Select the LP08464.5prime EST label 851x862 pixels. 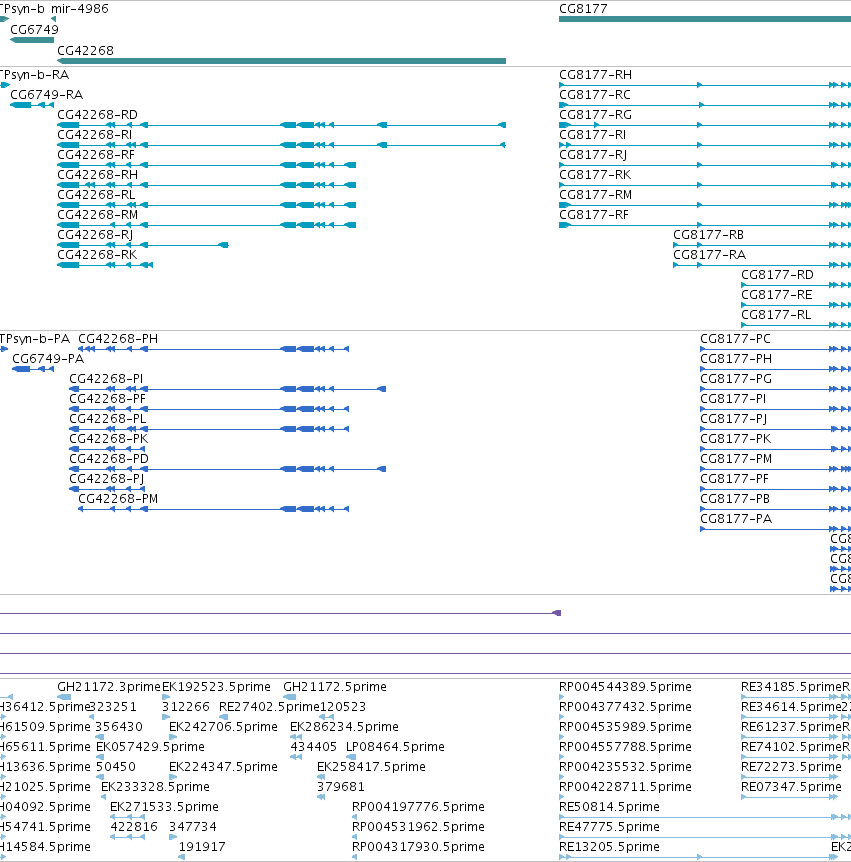(x=395, y=747)
